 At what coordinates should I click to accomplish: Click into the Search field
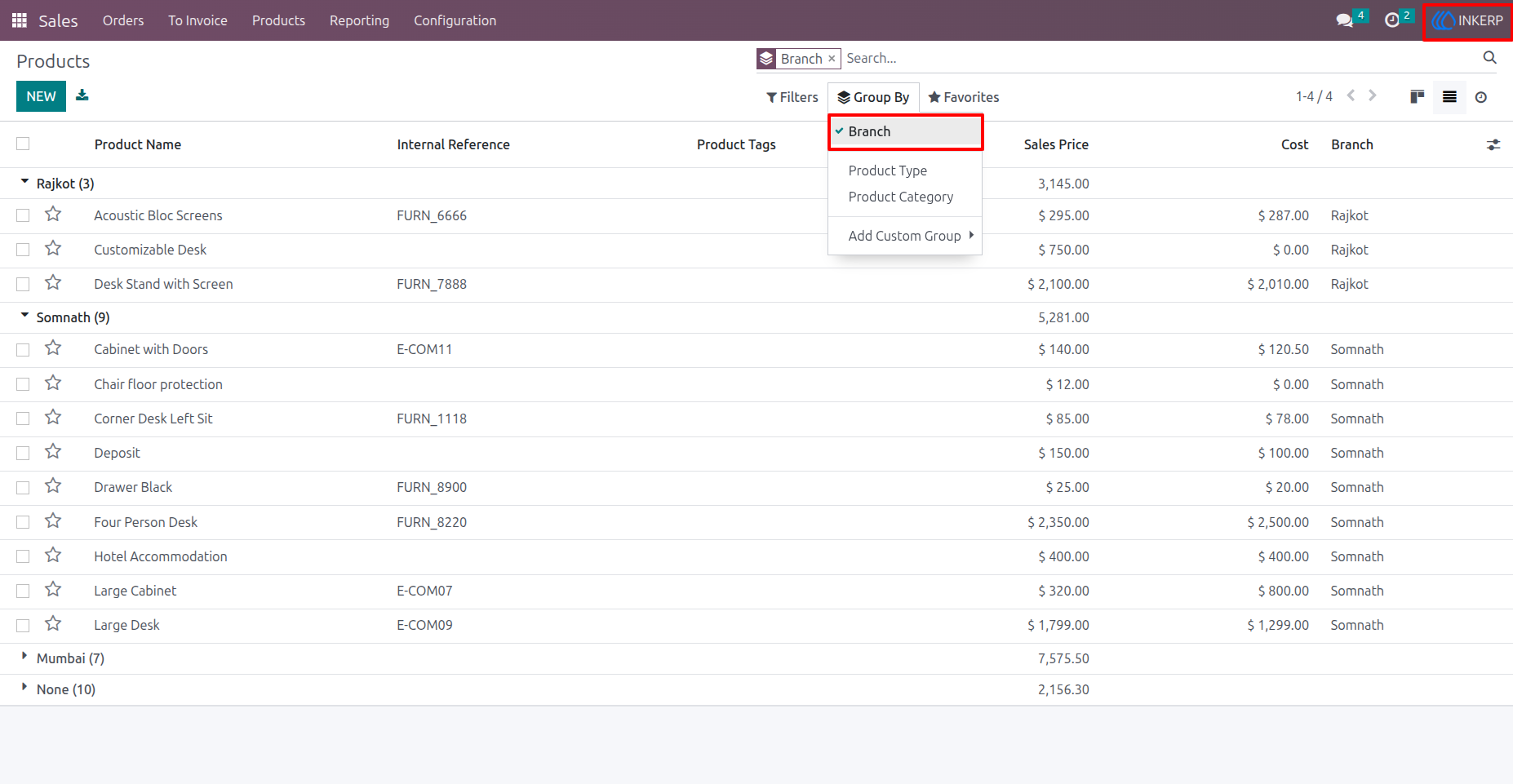(1159, 58)
